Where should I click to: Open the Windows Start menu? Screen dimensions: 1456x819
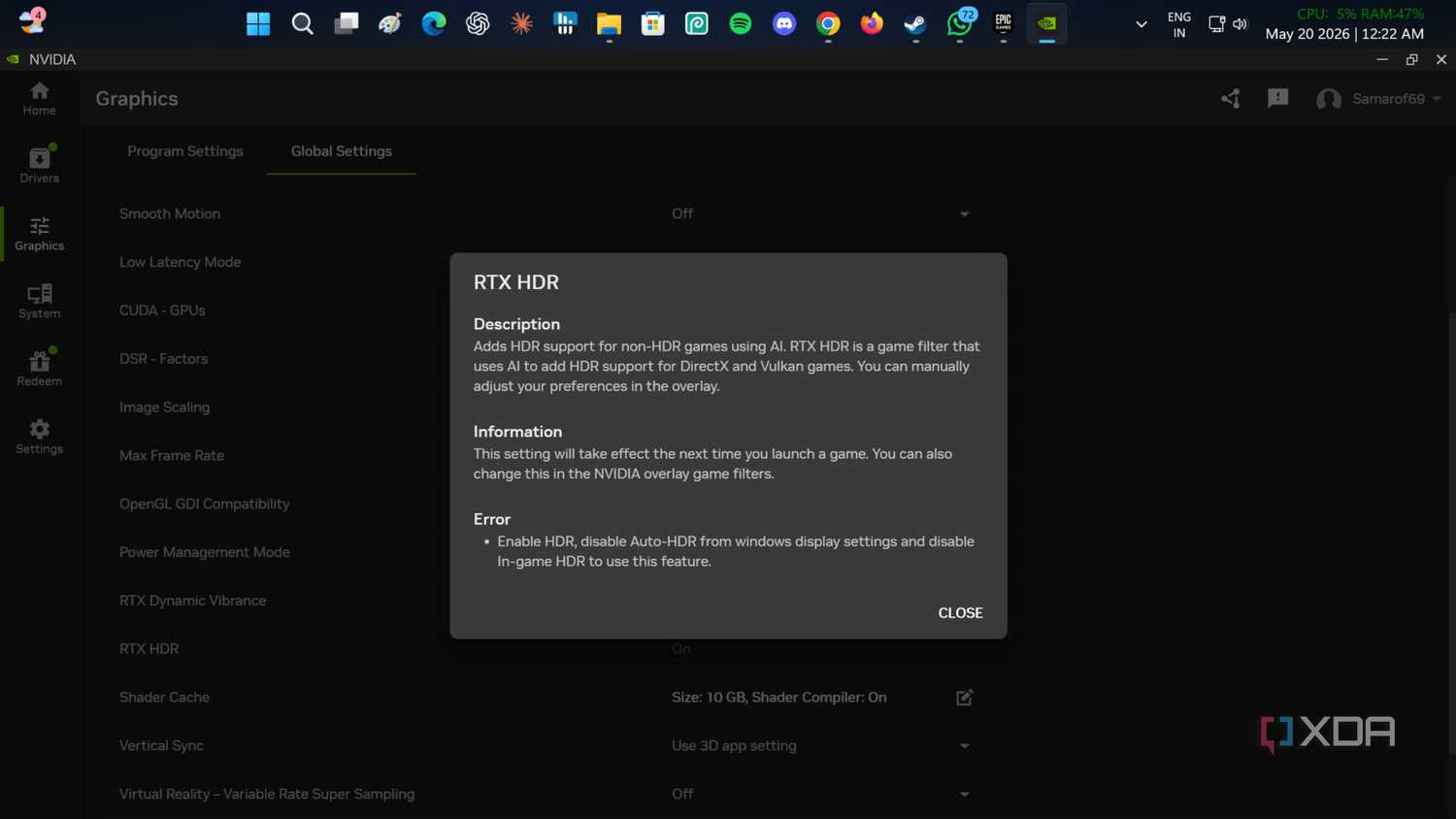point(258,23)
